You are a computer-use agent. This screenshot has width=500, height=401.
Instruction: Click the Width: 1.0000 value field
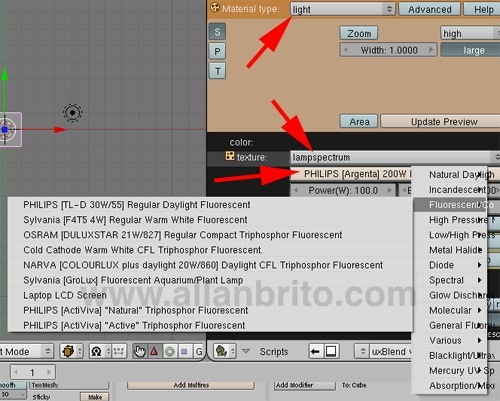click(x=389, y=50)
